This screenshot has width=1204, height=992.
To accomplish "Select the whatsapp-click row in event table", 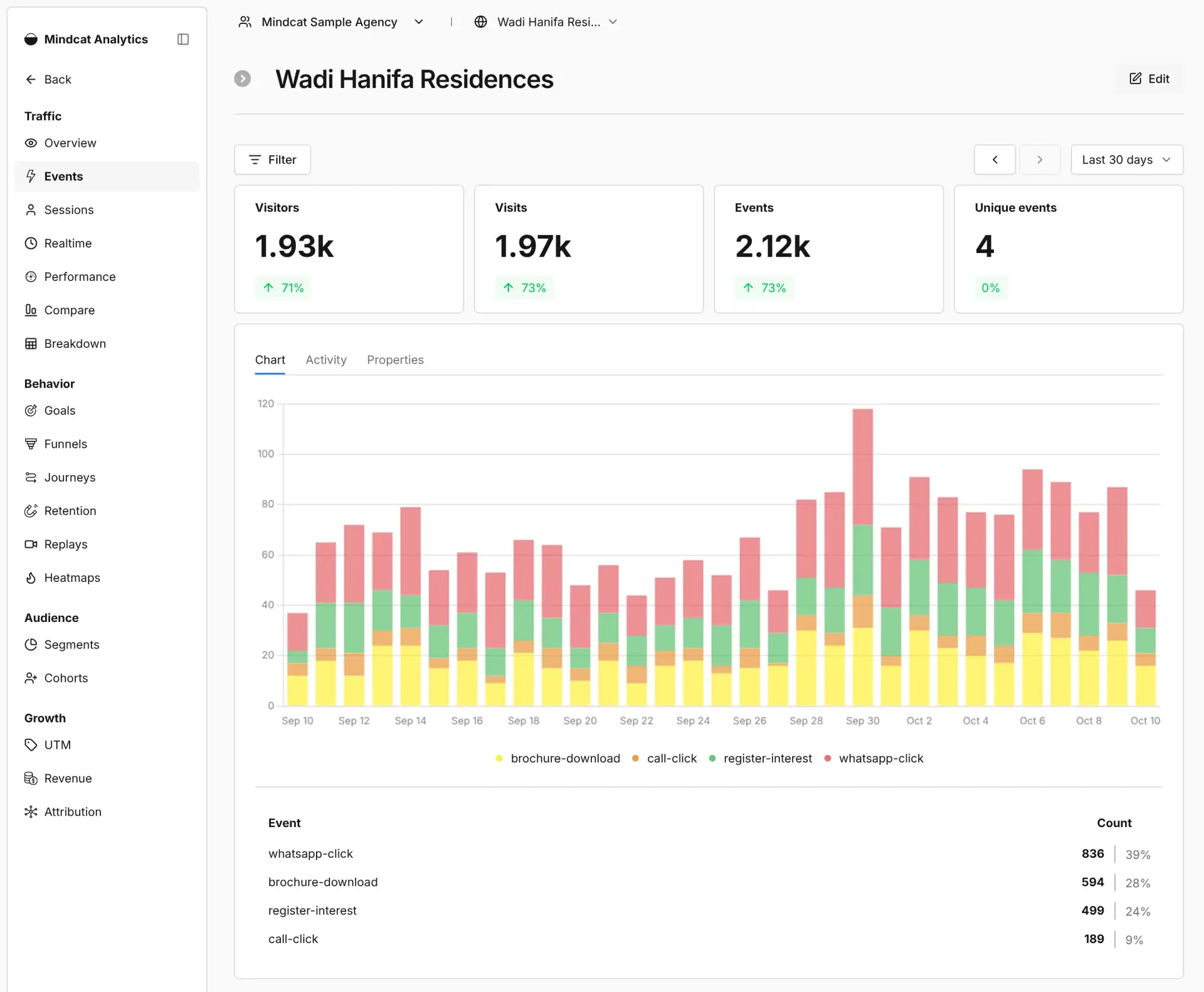I will (709, 854).
